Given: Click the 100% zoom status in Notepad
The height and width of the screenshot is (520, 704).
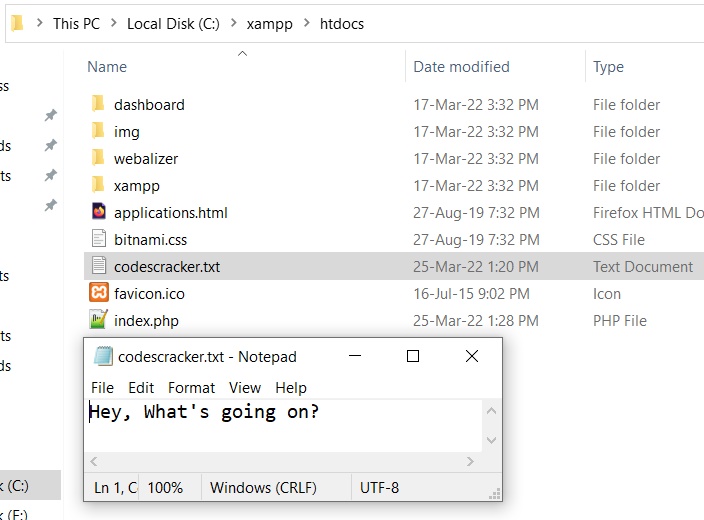Looking at the screenshot, I should tap(165, 488).
